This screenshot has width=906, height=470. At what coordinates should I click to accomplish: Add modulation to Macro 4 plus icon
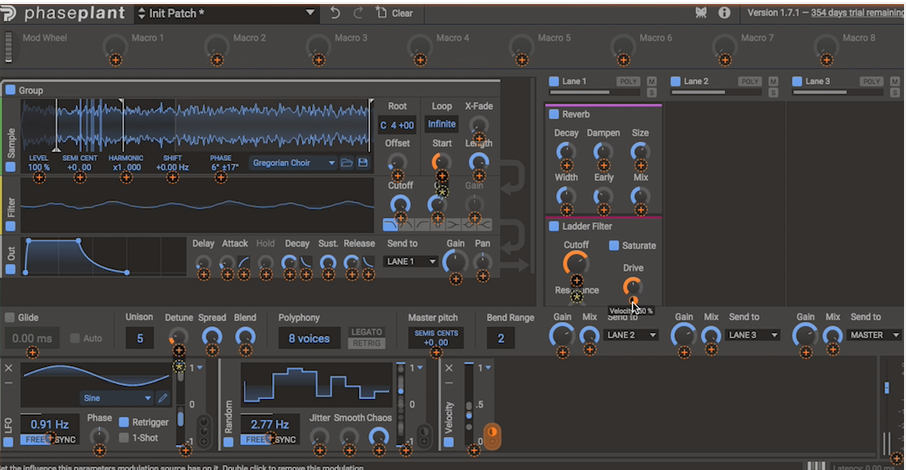(x=420, y=60)
